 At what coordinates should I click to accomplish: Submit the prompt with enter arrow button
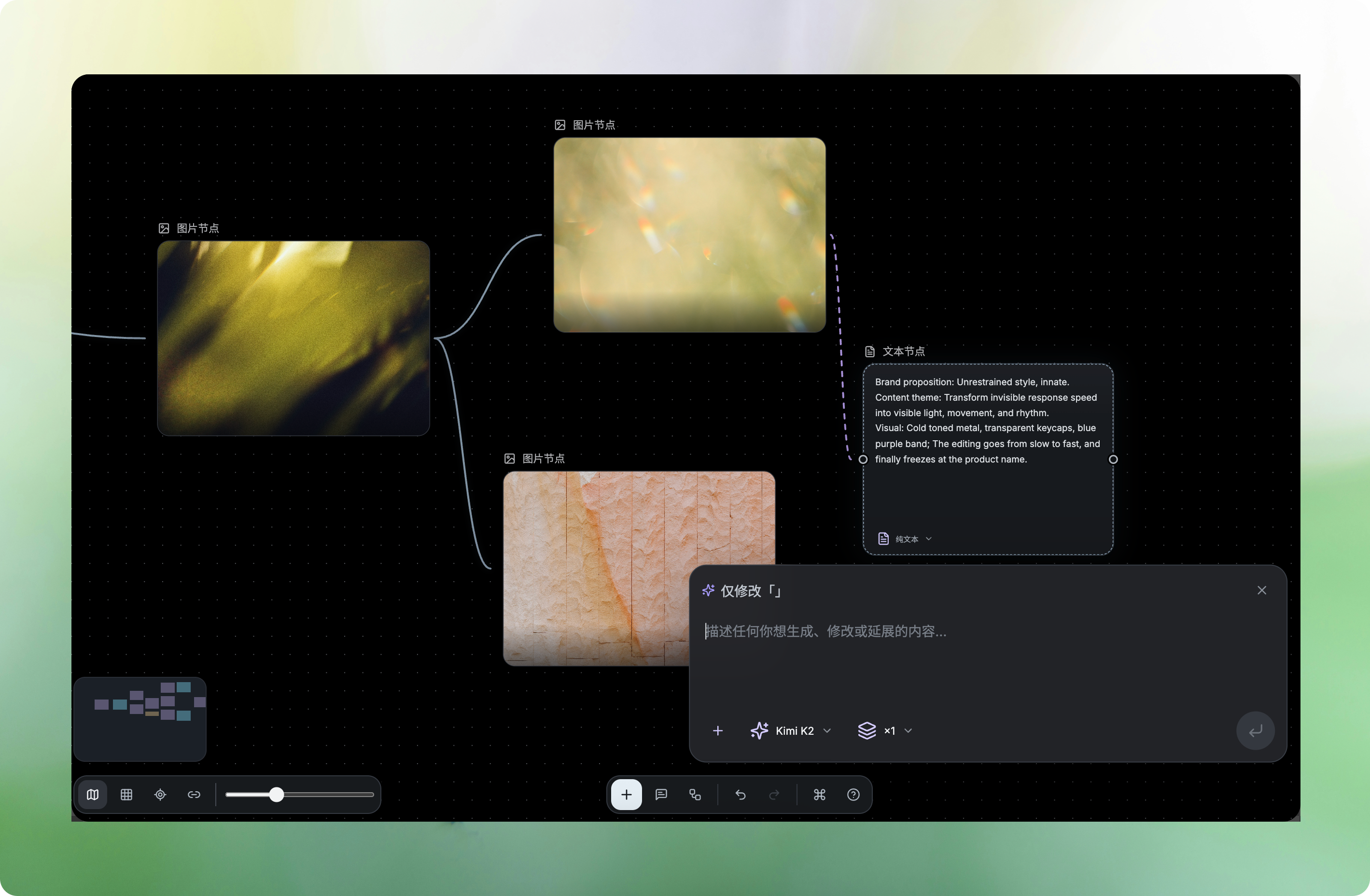coord(1256,731)
